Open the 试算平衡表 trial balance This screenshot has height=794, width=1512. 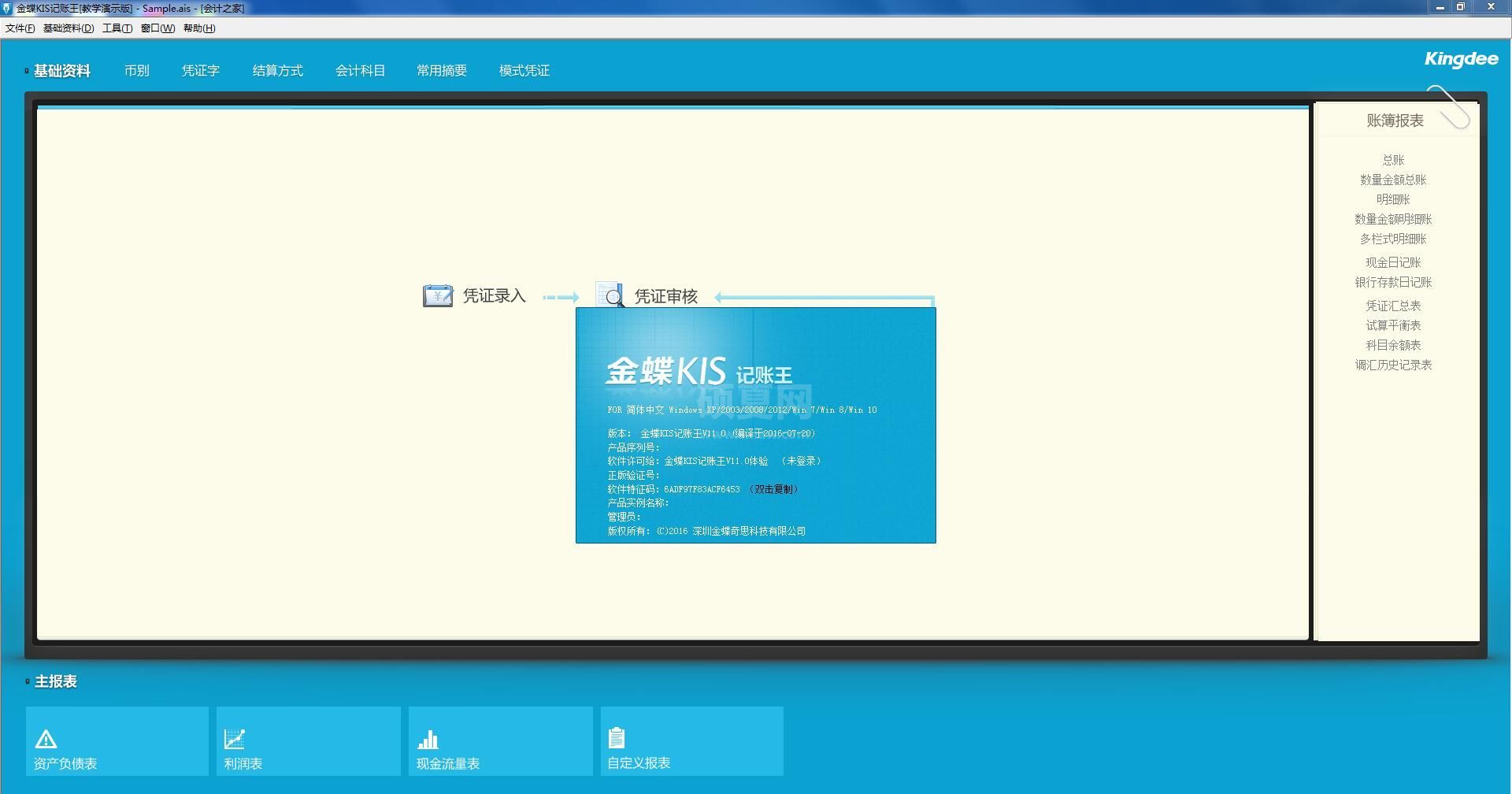click(1393, 325)
